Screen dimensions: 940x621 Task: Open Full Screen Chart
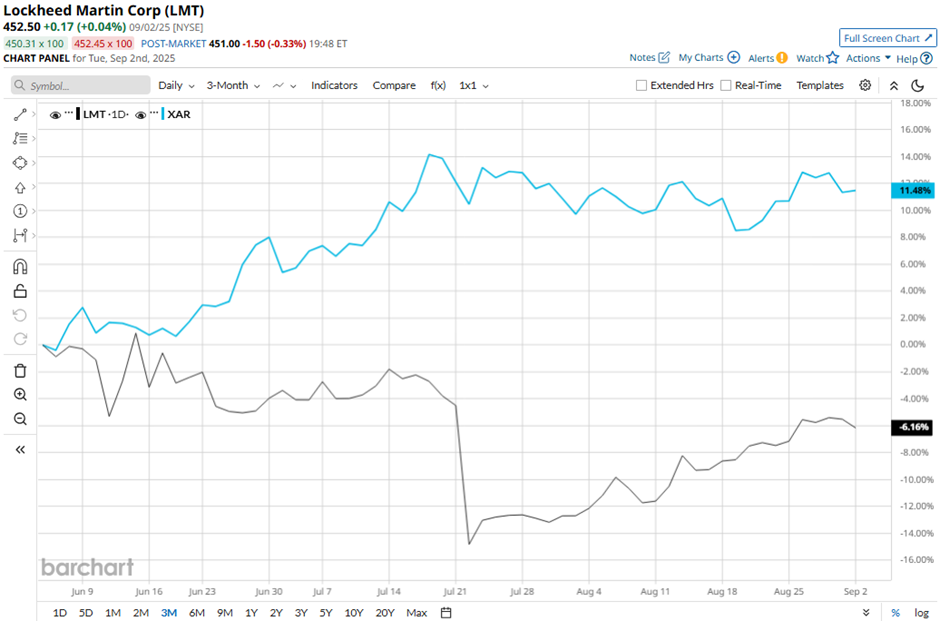point(887,38)
